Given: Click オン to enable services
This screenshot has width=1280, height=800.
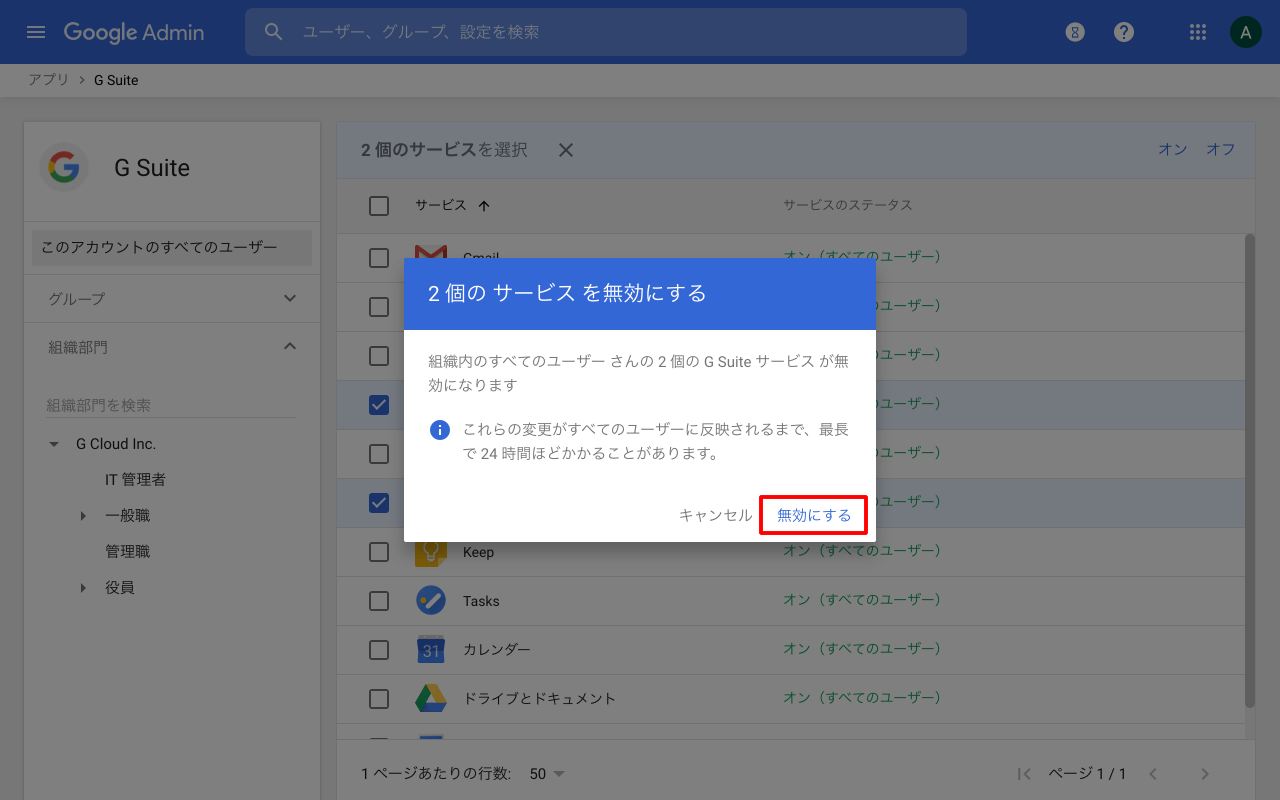Looking at the screenshot, I should tap(1173, 149).
